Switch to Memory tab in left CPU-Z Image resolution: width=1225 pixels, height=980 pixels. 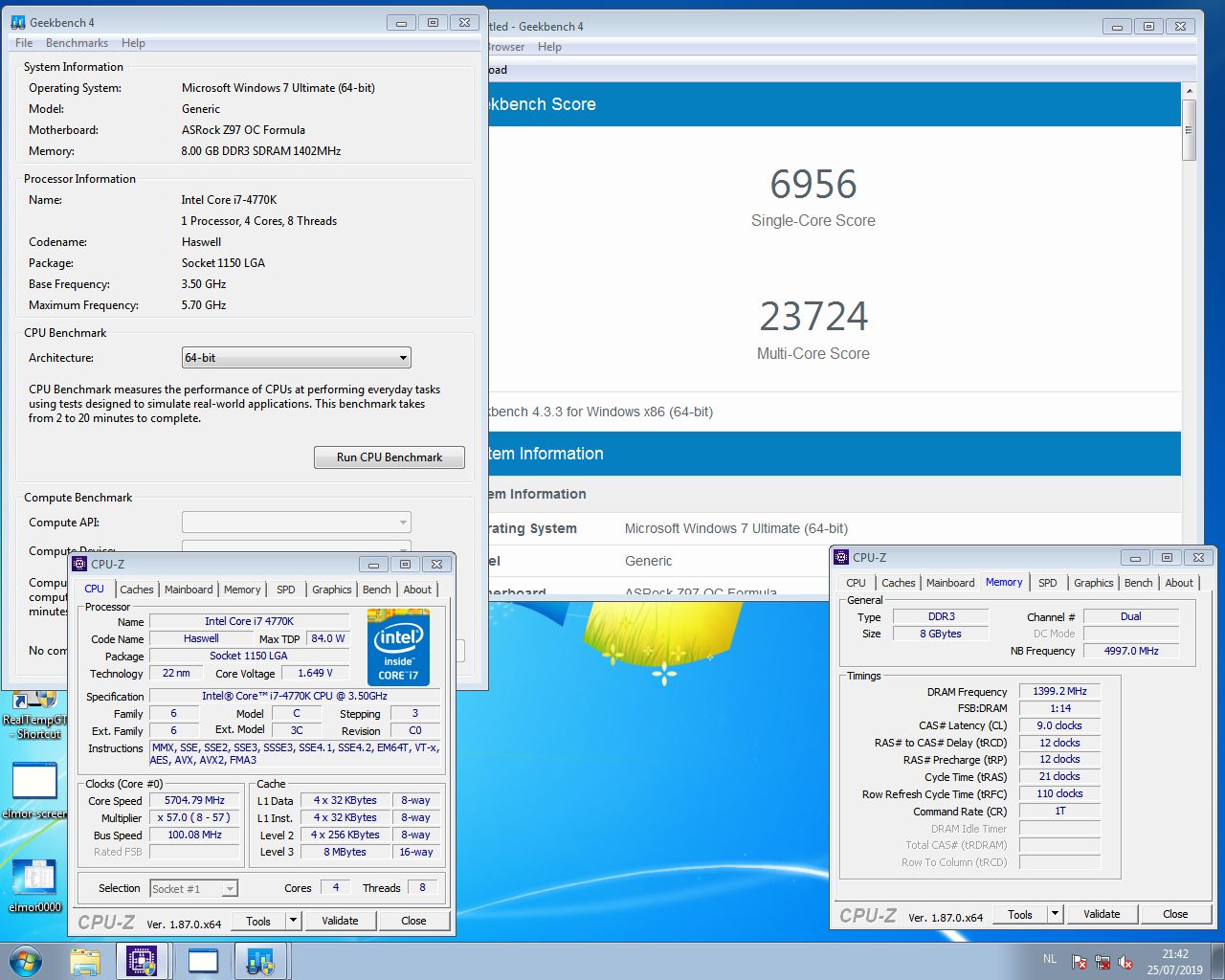[242, 590]
